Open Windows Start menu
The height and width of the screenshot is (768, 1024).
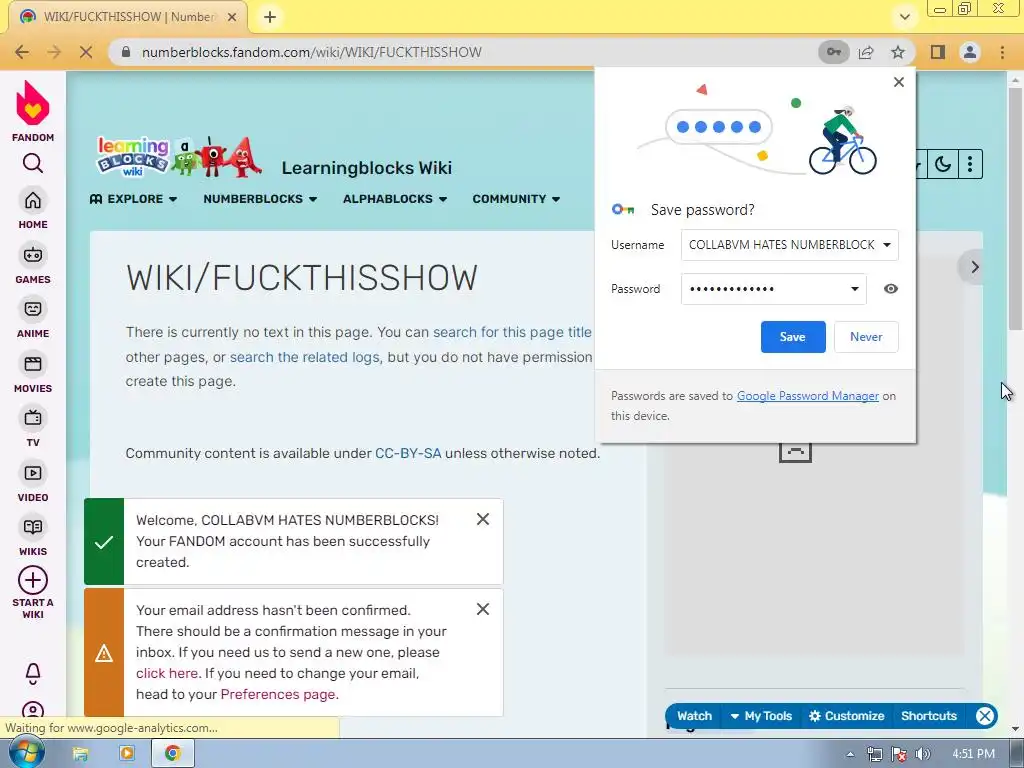(26, 754)
